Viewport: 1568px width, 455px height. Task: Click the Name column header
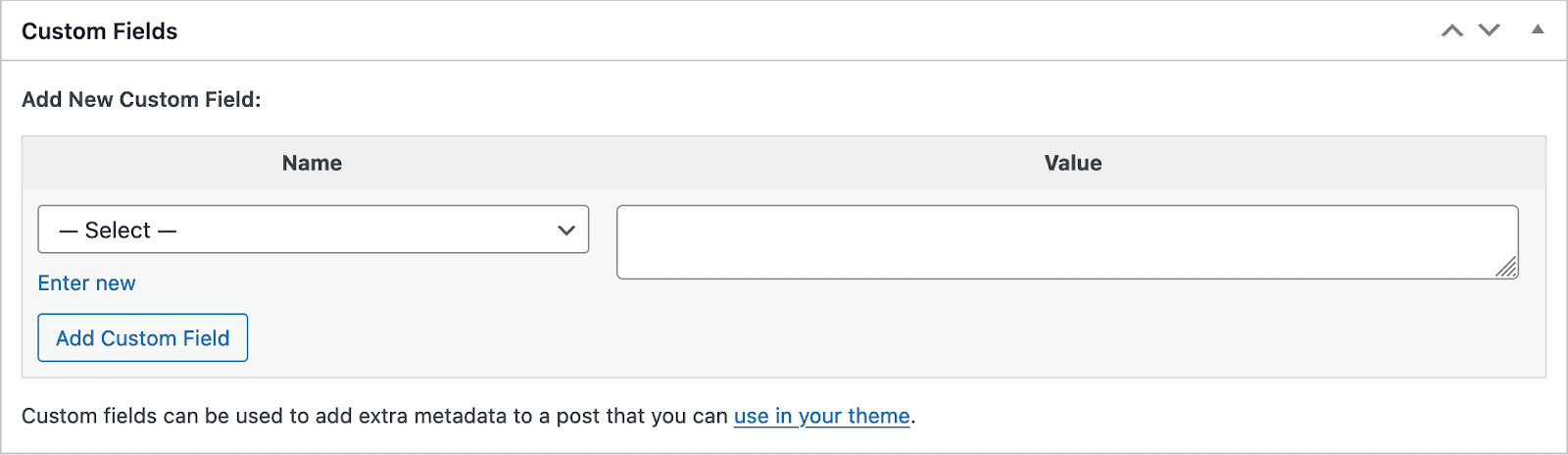312,163
